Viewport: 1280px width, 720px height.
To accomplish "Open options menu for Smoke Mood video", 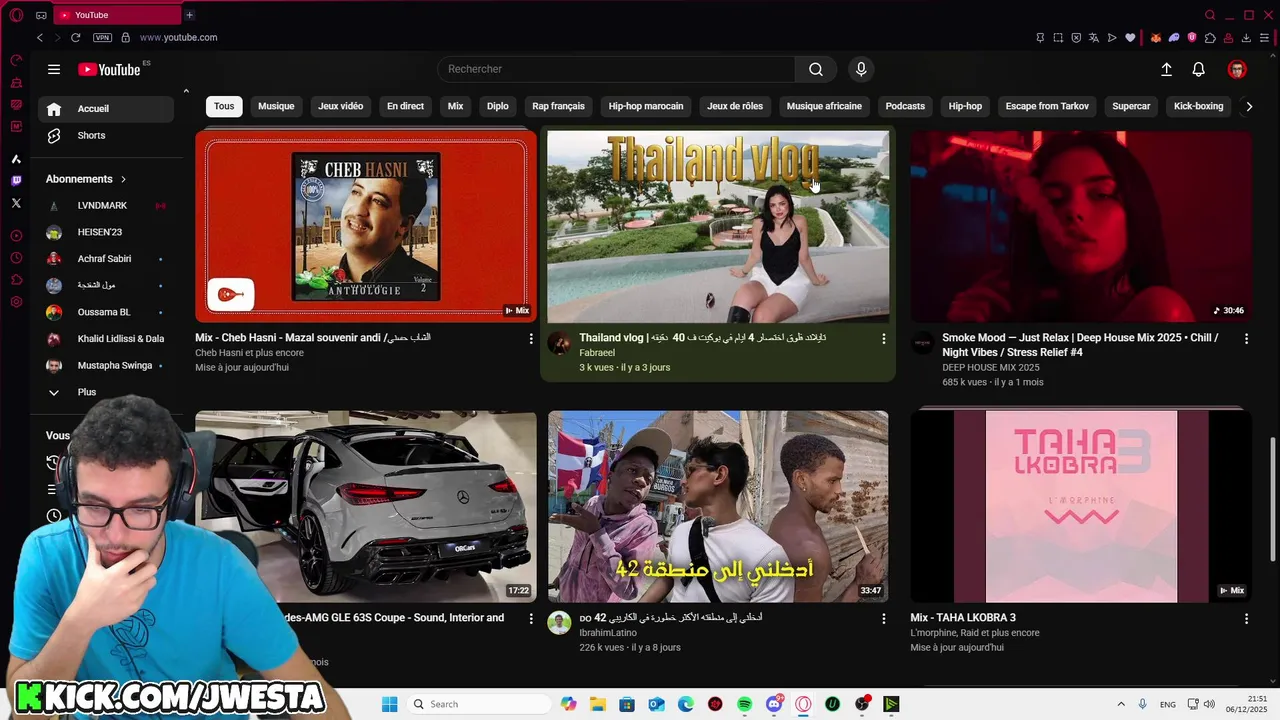I will [1246, 339].
